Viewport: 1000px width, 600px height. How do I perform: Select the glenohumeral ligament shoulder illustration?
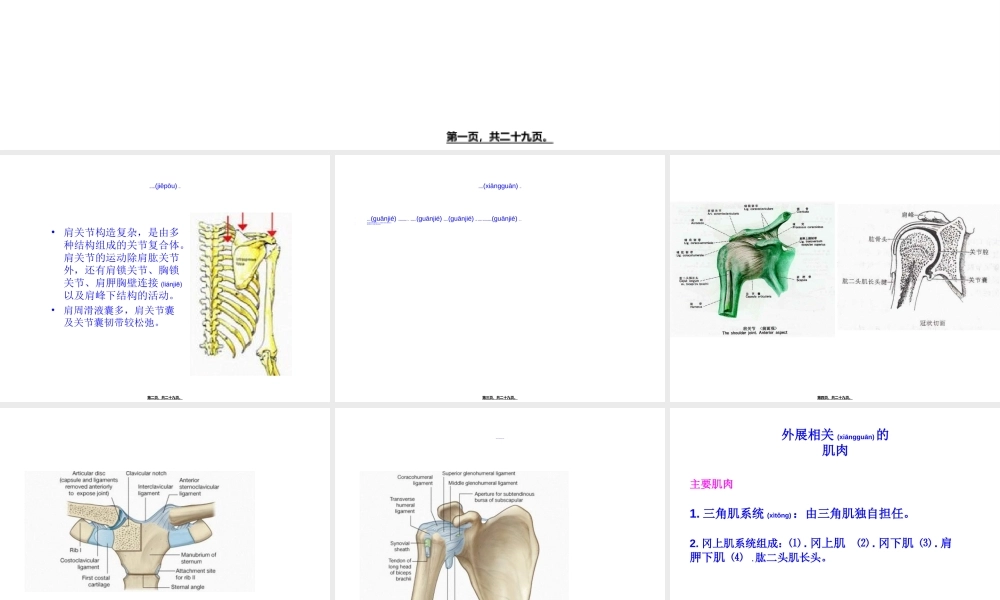point(464,535)
